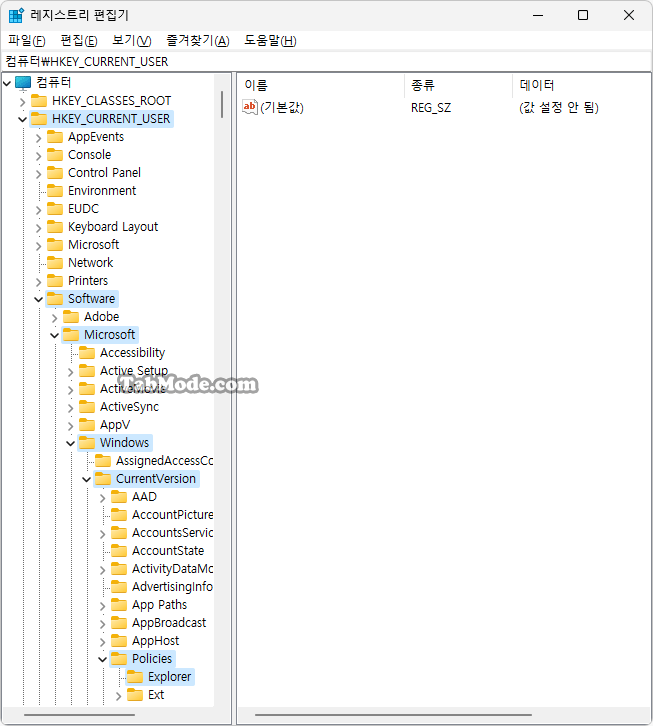
Task: Click the (값 설정 안 됨) data cell
Action: coord(559,108)
